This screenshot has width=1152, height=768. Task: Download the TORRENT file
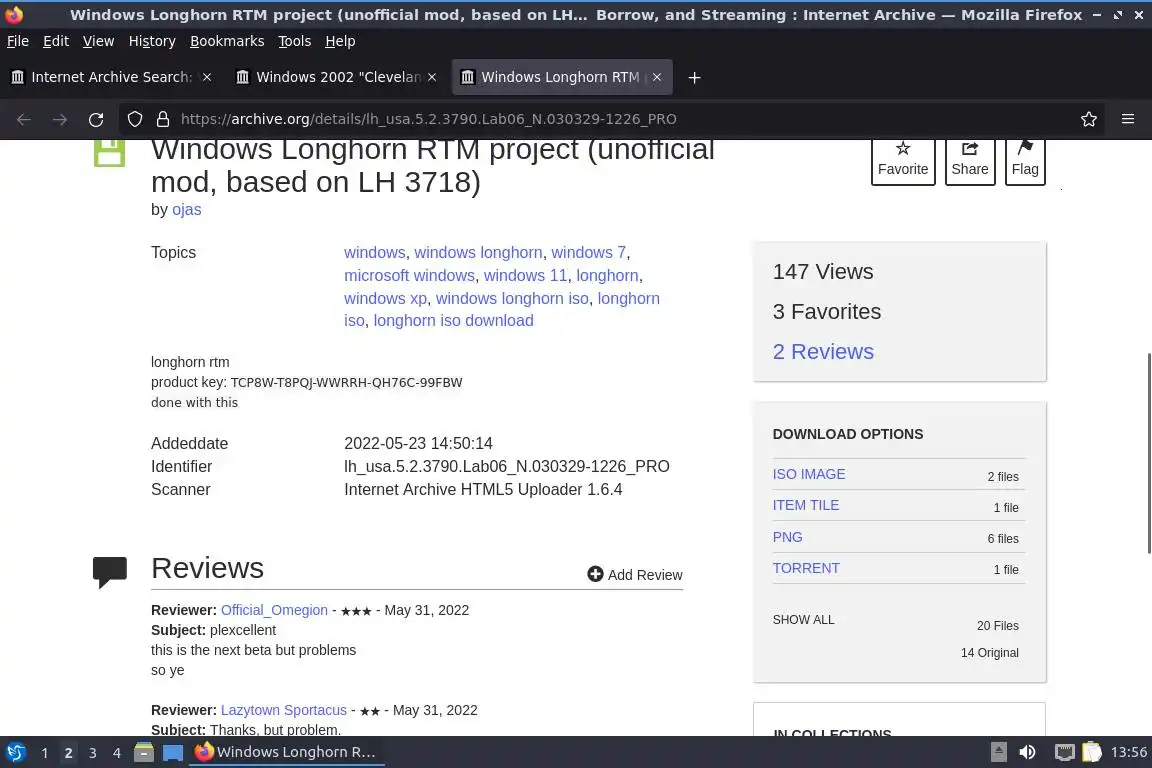pos(806,568)
